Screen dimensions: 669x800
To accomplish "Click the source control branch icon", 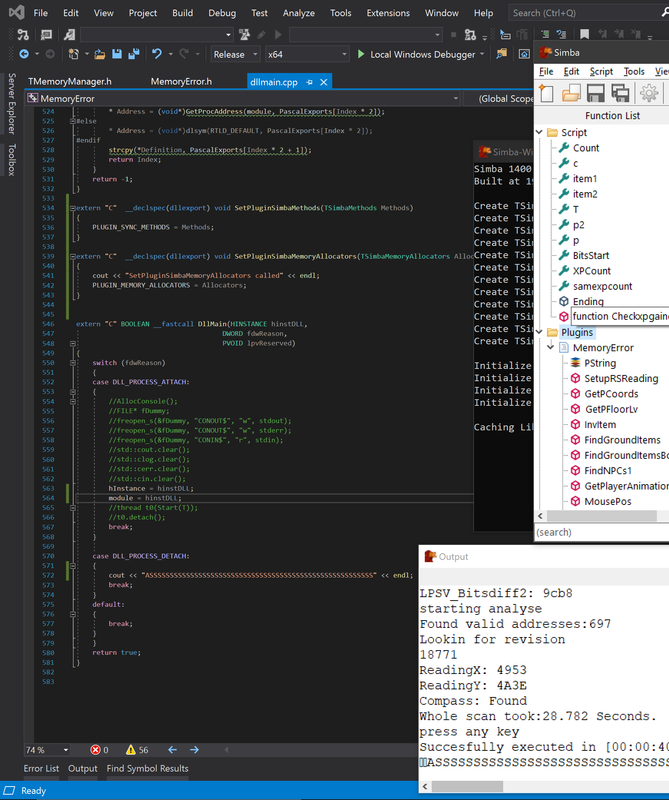I will click(23, 34).
